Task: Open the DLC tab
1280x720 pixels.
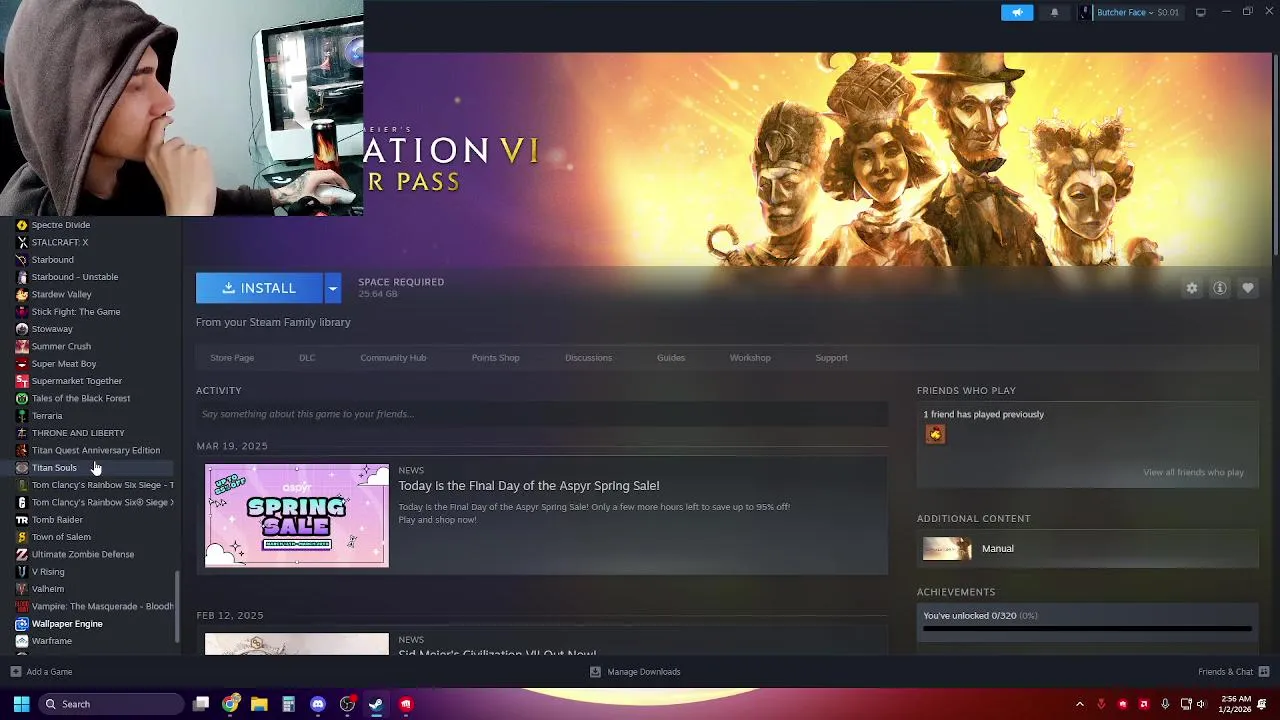Action: click(307, 358)
